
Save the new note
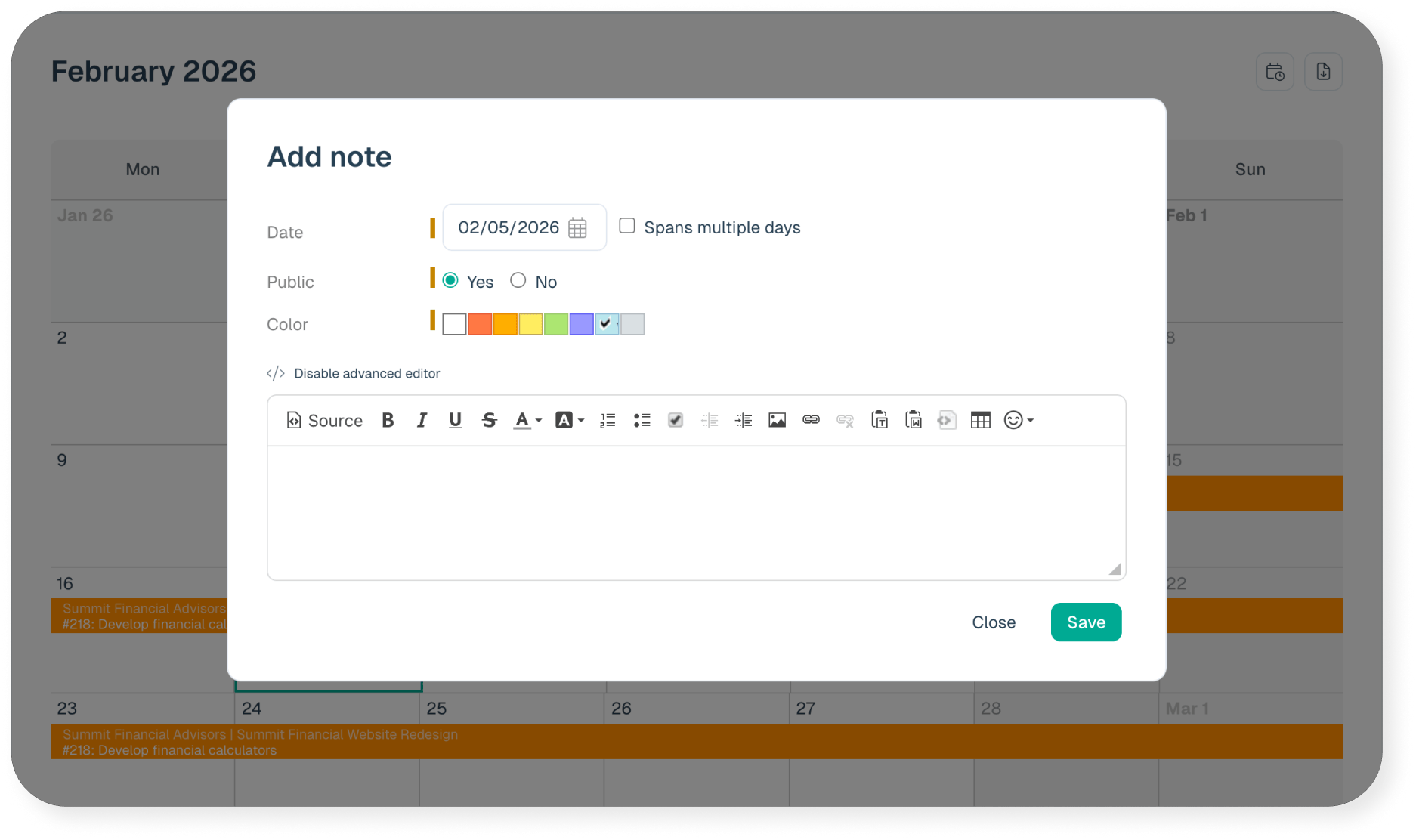coord(1085,622)
